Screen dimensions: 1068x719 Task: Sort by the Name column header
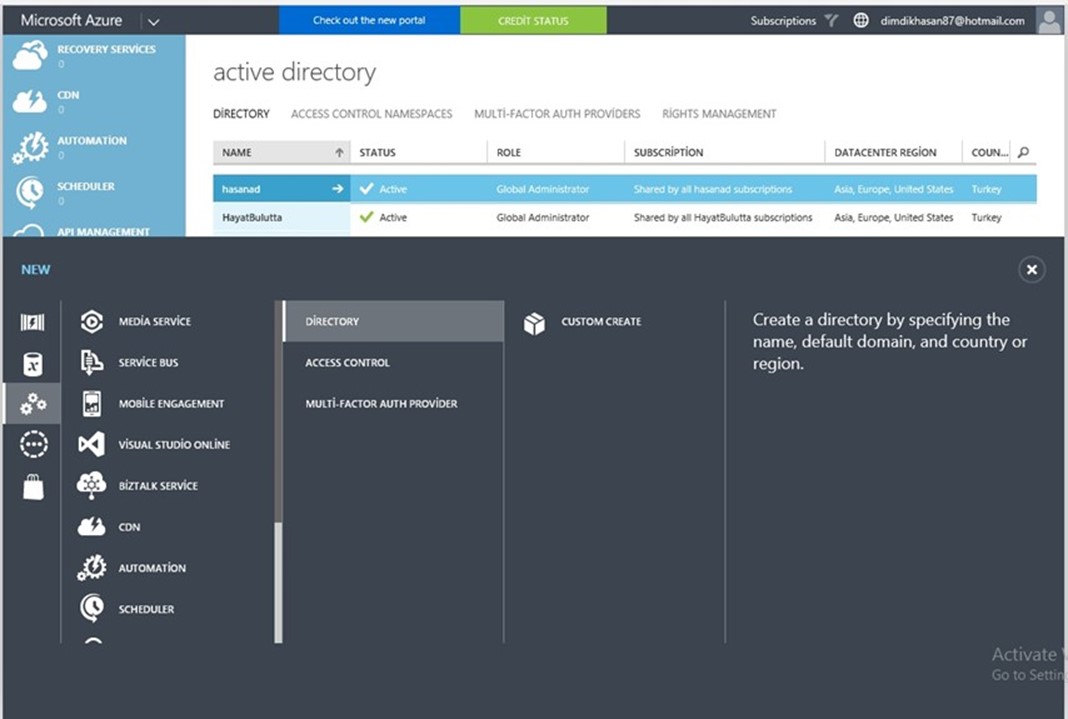click(282, 153)
